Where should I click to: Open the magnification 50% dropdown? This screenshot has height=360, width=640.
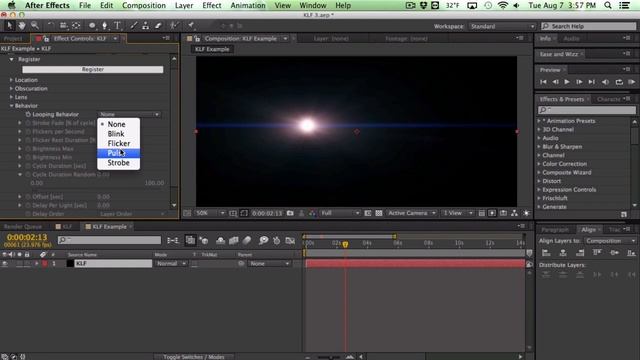pos(210,213)
